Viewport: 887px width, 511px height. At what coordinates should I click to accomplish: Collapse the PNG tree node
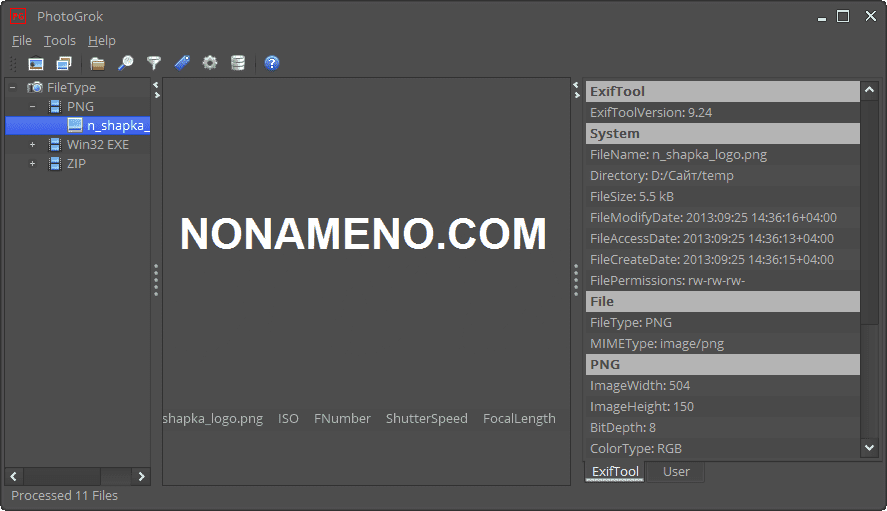click(x=32, y=106)
